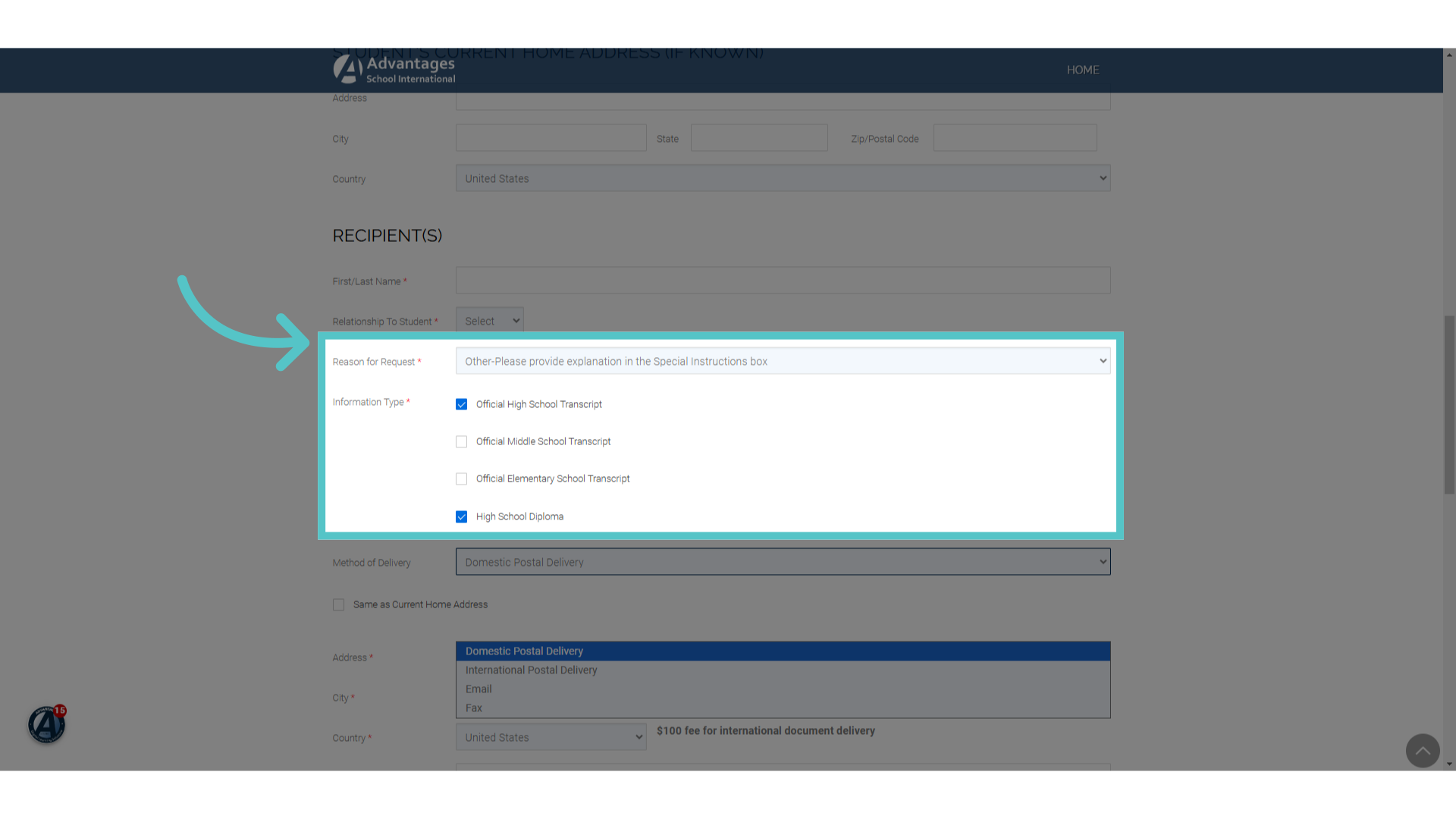
Task: Open recipient Country dropdown near fee note
Action: [551, 737]
